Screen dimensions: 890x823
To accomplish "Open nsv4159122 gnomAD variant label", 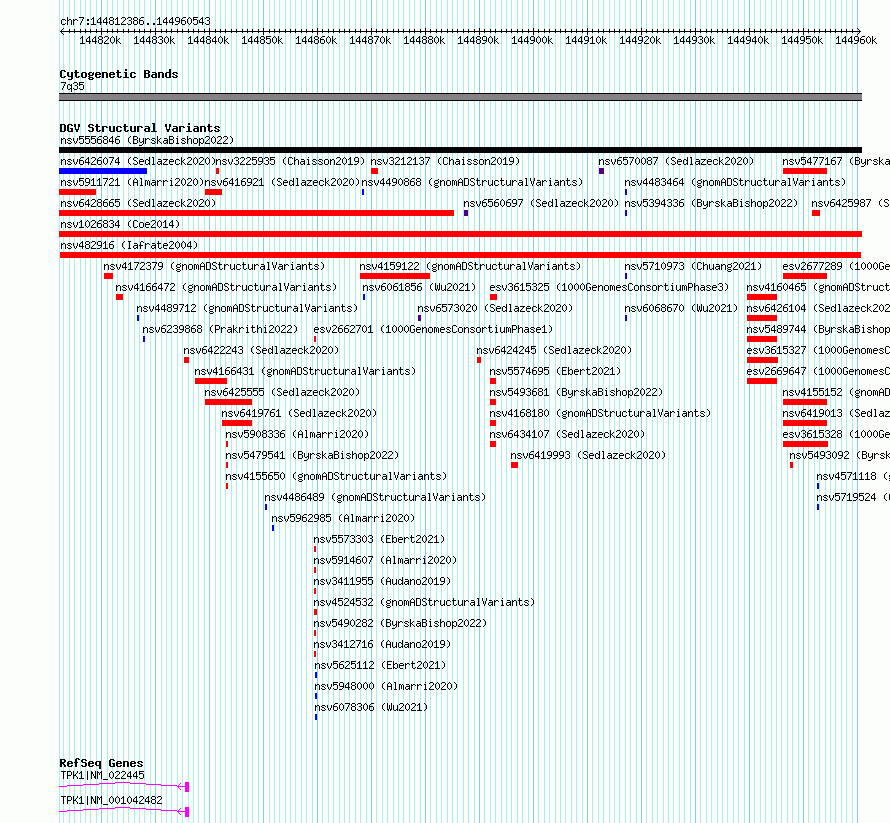I will (470, 266).
